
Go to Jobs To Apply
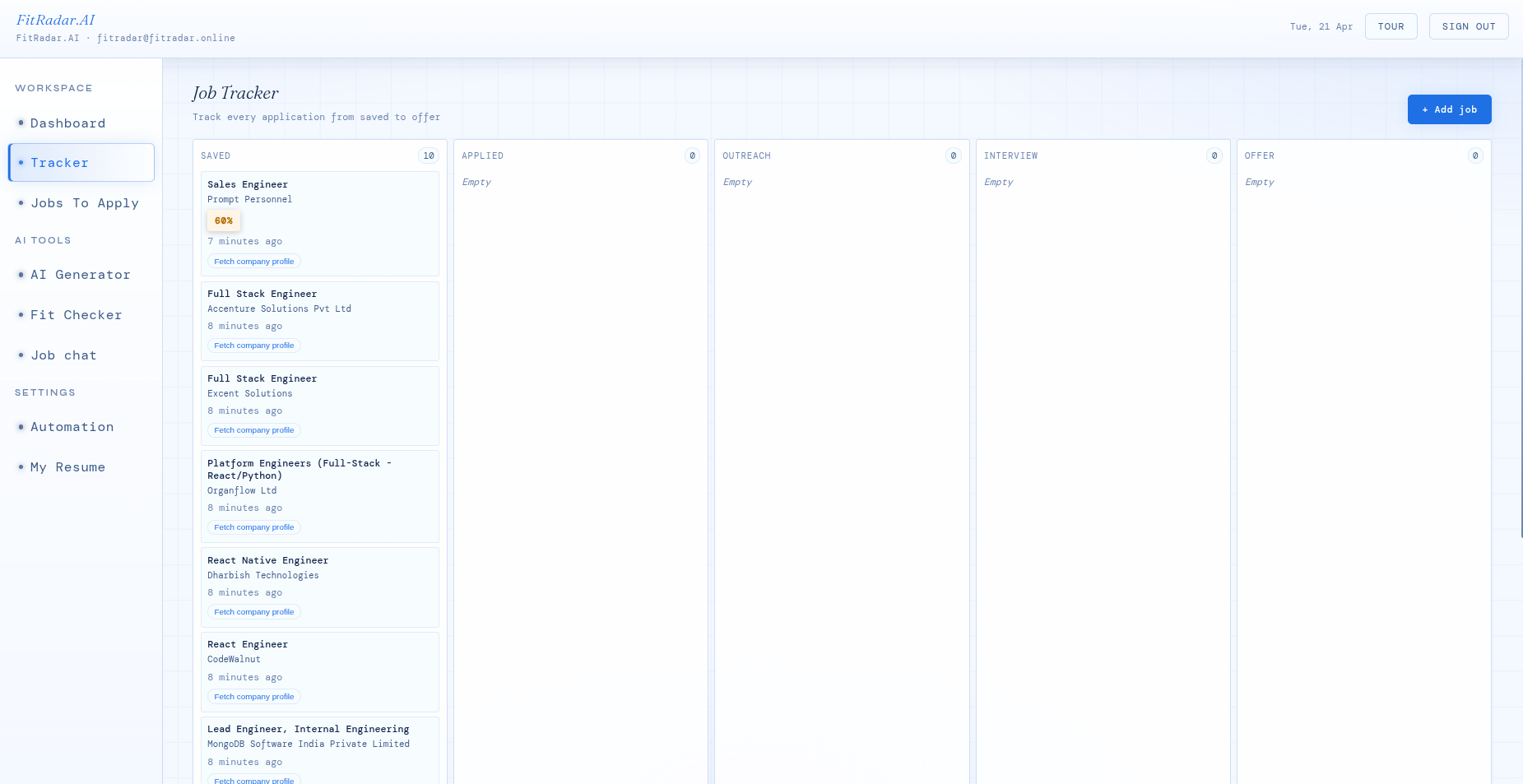(81, 203)
